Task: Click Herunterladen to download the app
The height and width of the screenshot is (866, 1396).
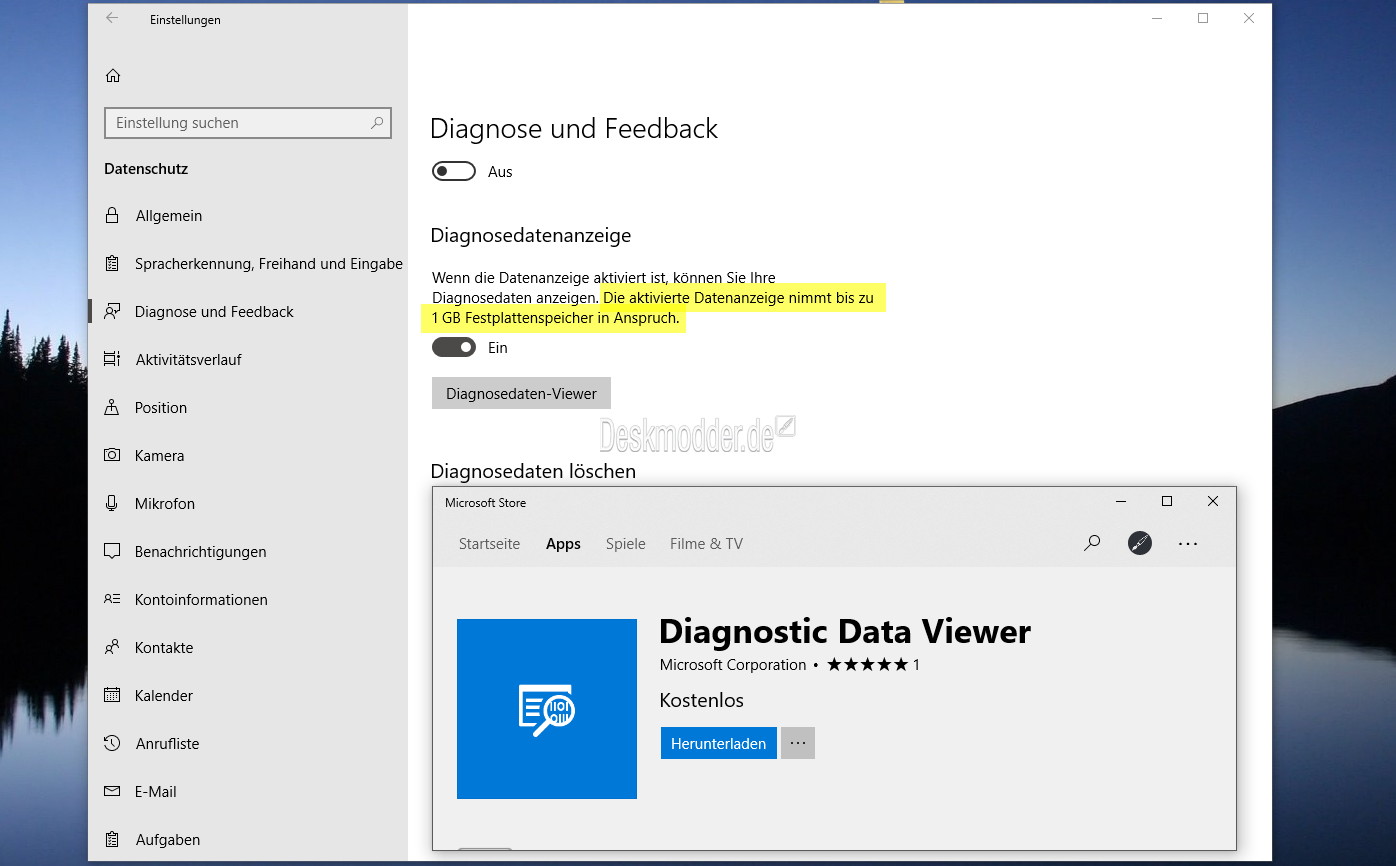Action: coord(718,743)
